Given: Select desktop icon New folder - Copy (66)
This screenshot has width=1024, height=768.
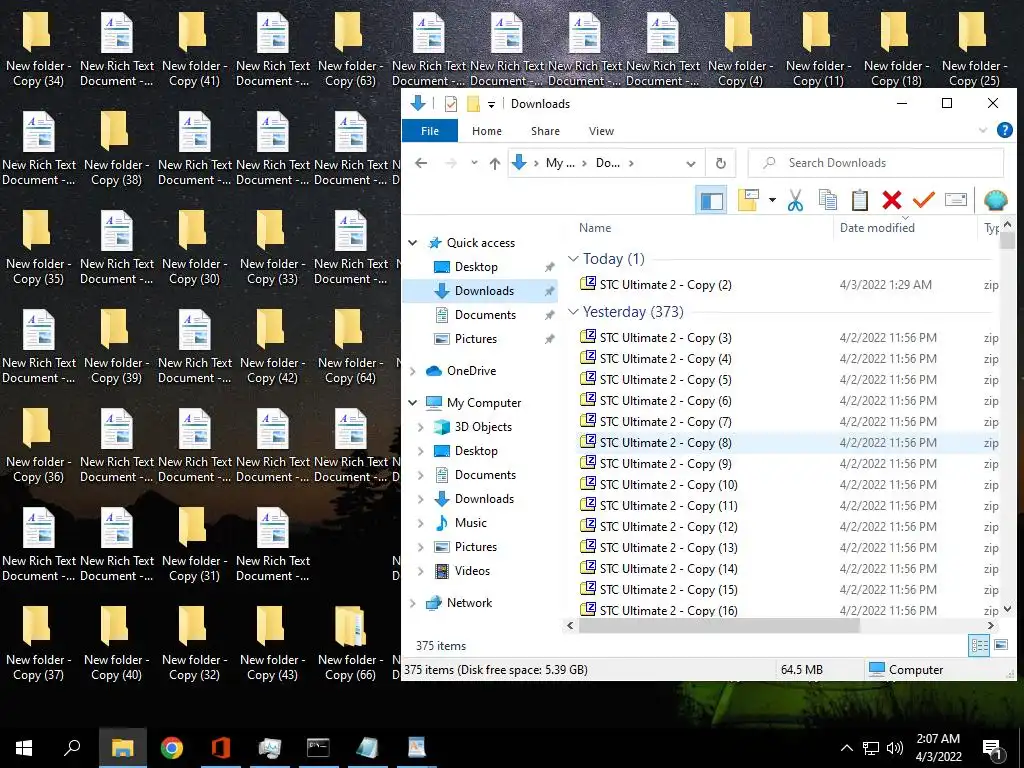Looking at the screenshot, I should click(x=350, y=643).
